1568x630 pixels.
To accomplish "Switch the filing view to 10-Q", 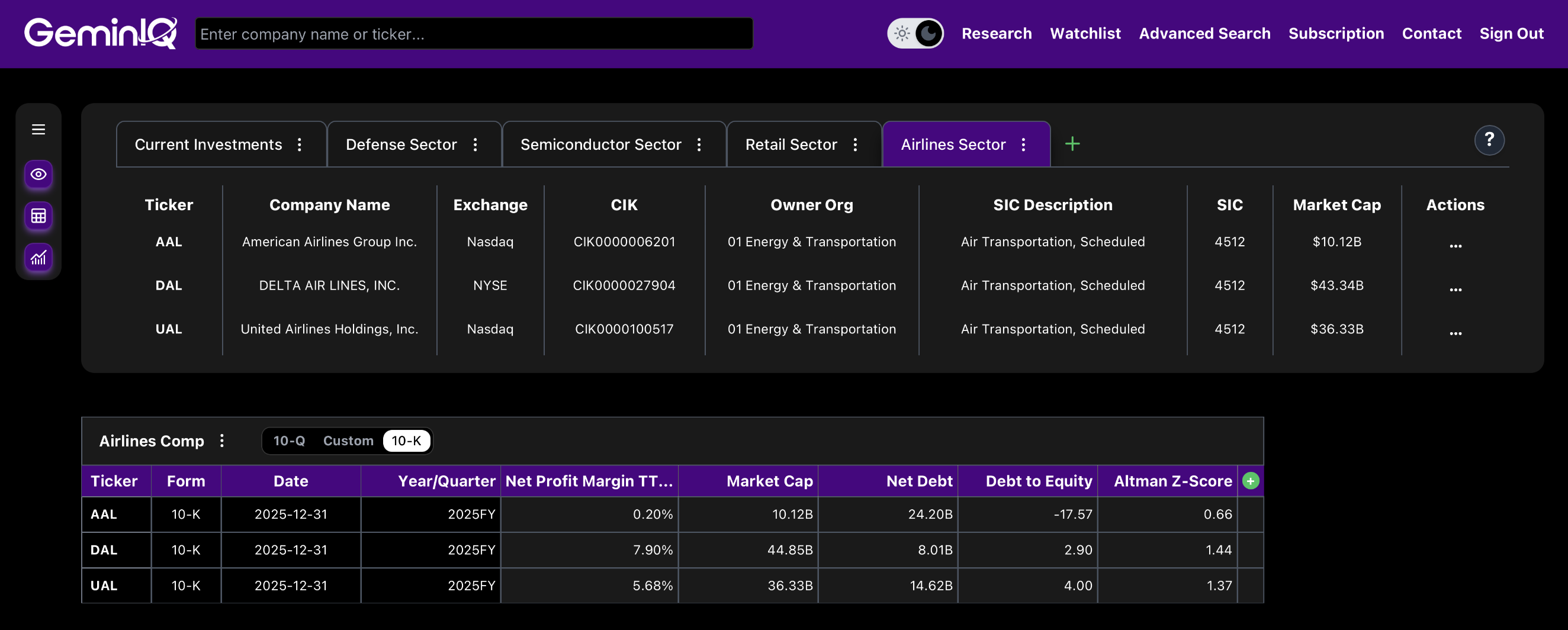I will [289, 441].
